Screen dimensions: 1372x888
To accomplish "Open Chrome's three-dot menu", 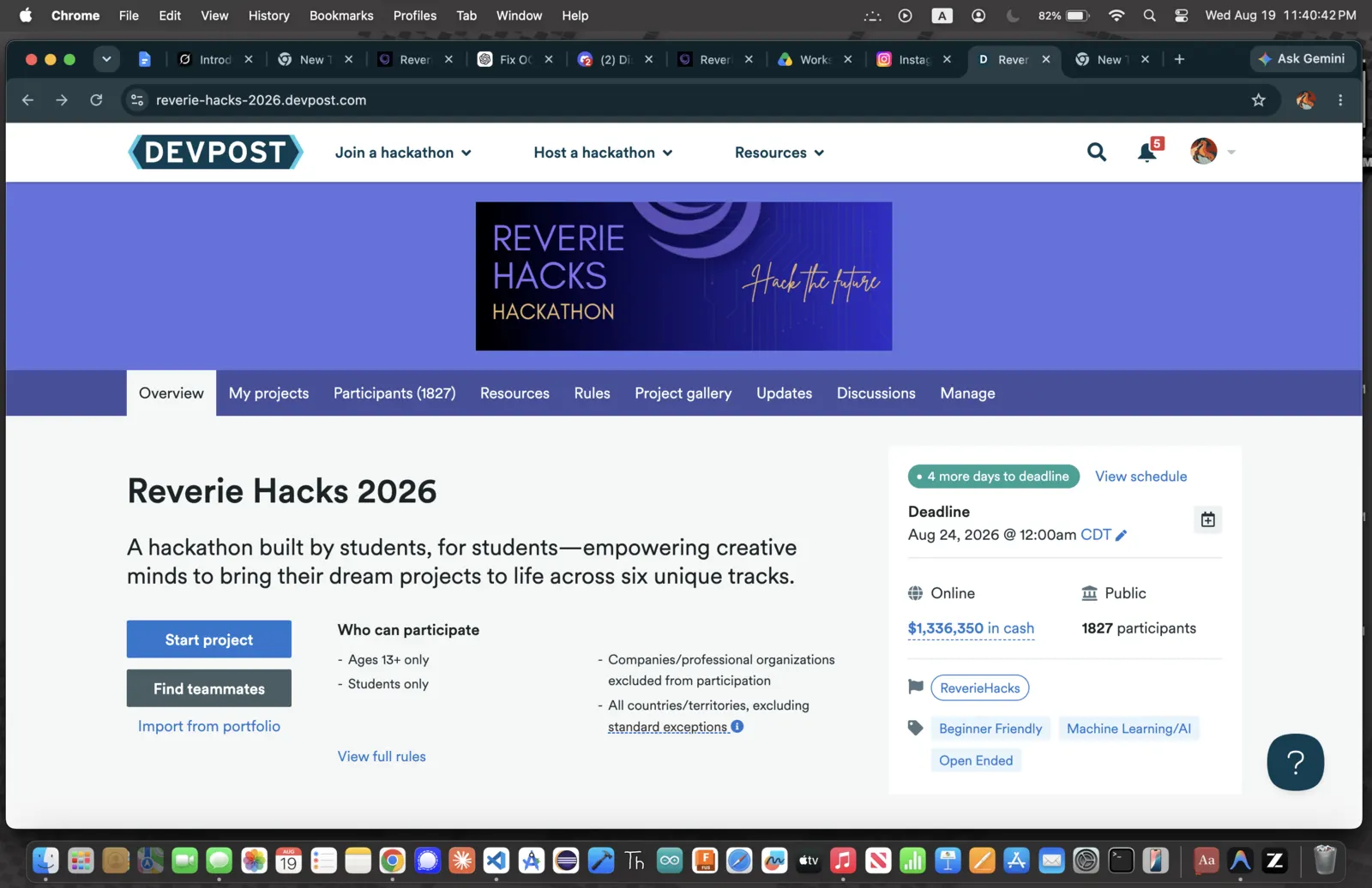I will pyautogui.click(x=1340, y=100).
